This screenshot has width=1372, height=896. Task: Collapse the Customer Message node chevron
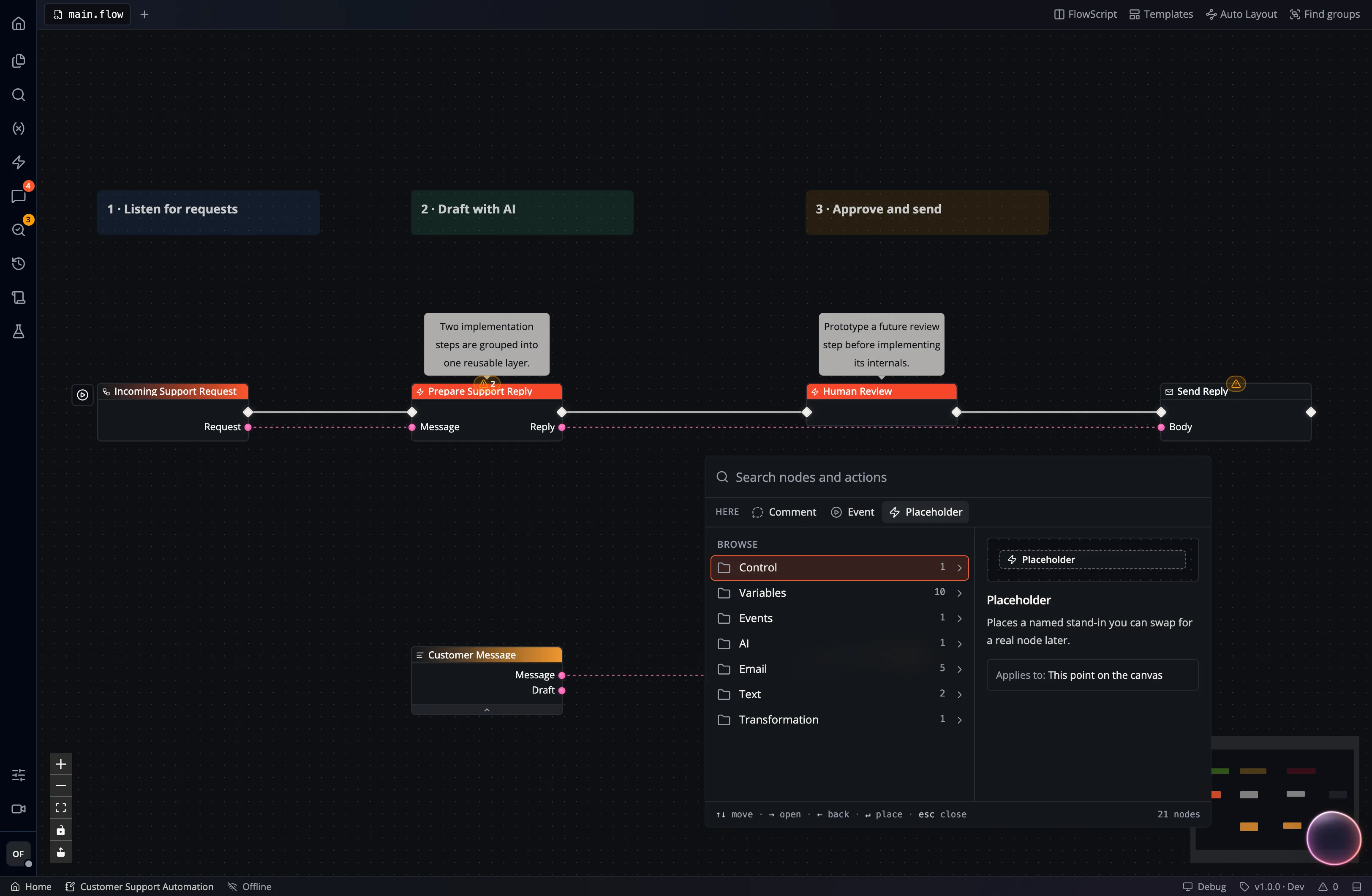(487, 710)
